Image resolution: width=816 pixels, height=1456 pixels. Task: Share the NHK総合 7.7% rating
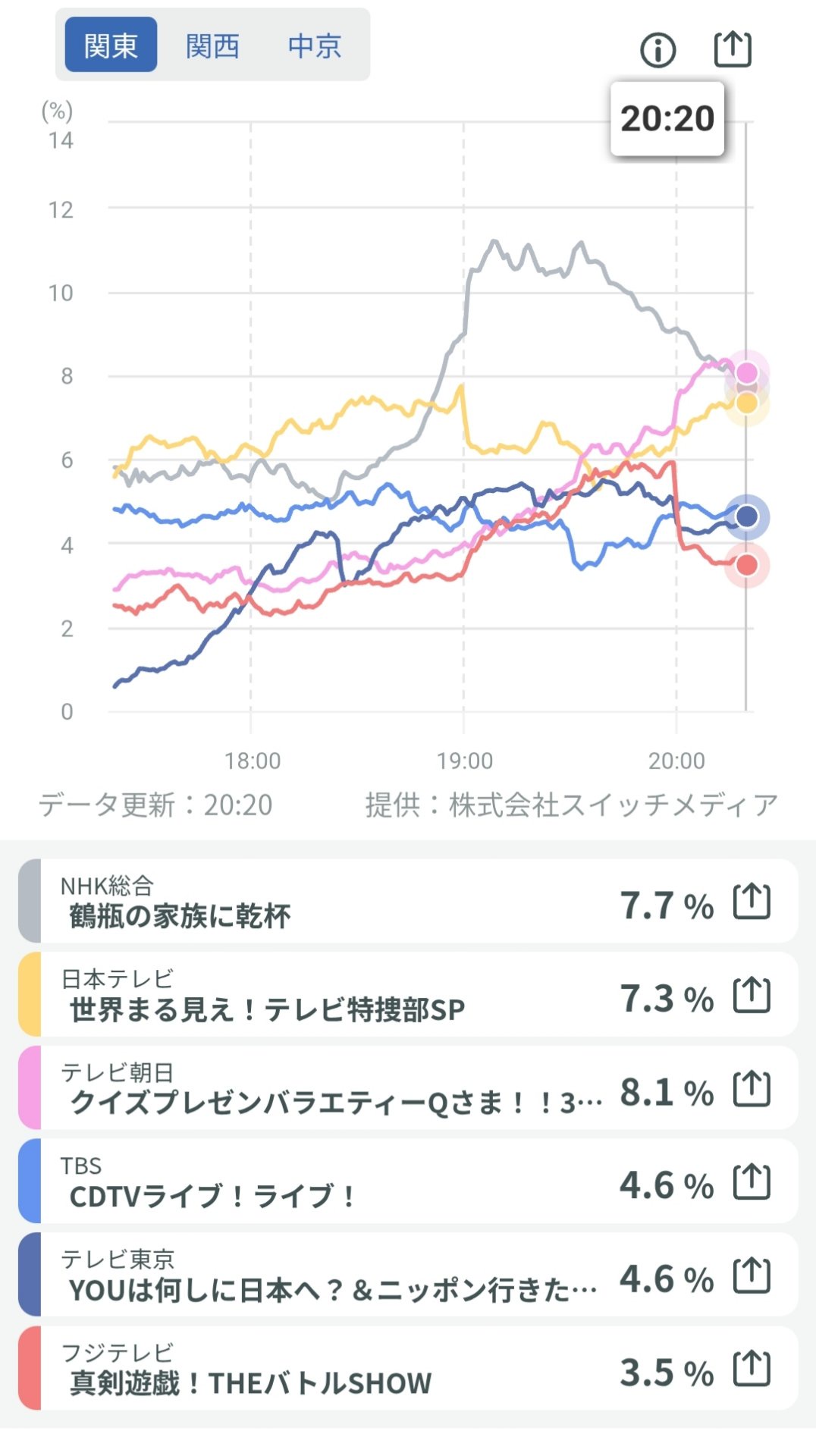(752, 902)
